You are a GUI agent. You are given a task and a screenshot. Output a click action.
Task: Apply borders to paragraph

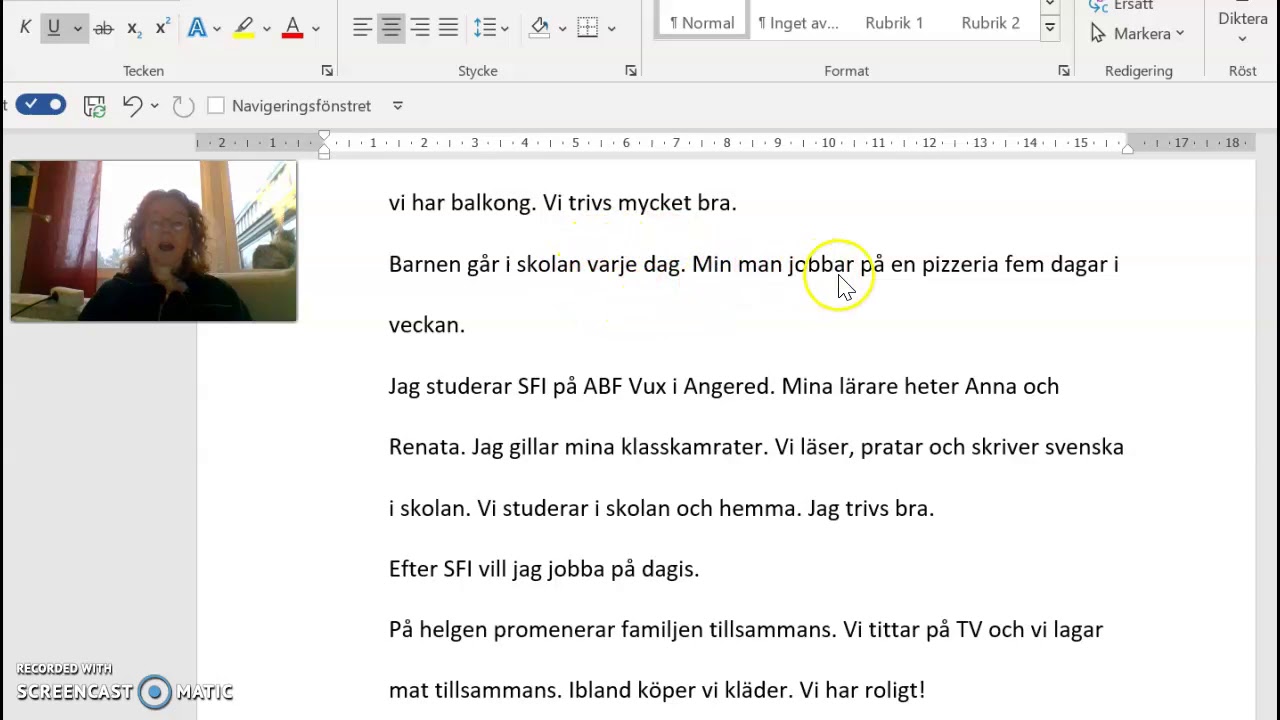coord(588,28)
